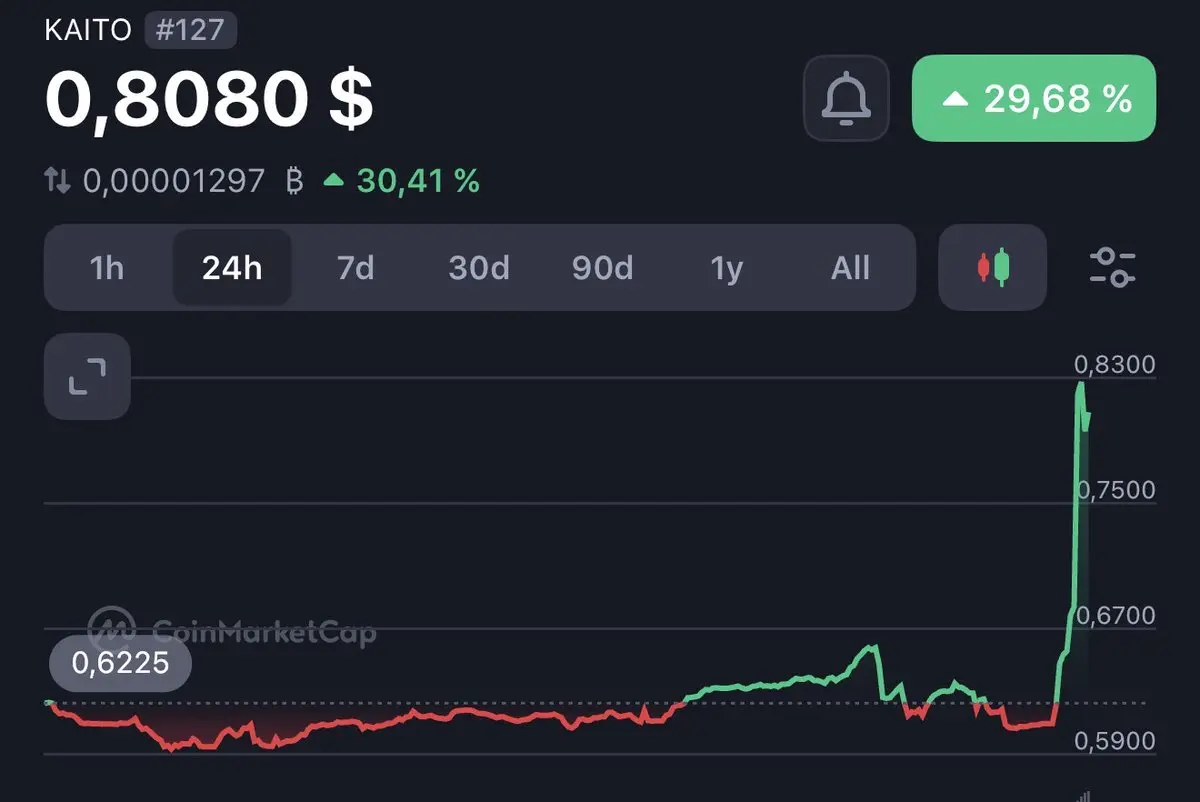Open chart settings sliders icon
The image size is (1200, 802).
tap(1112, 267)
